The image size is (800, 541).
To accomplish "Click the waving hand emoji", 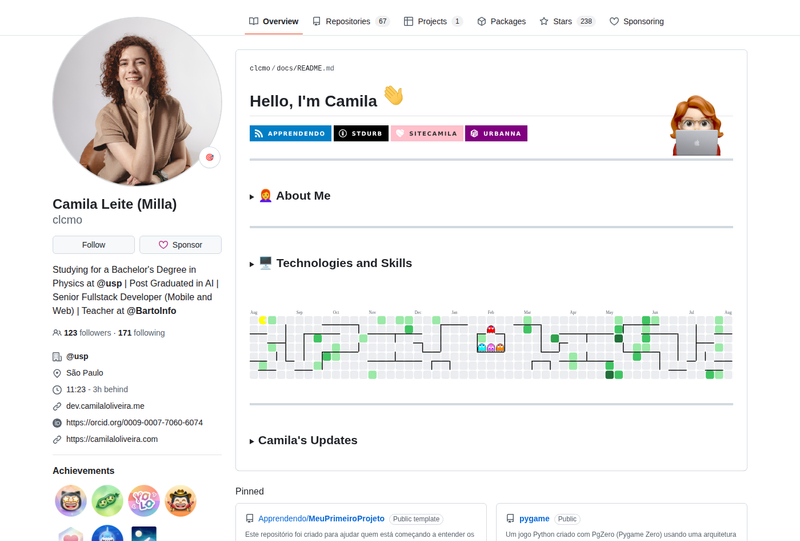I will tap(393, 95).
